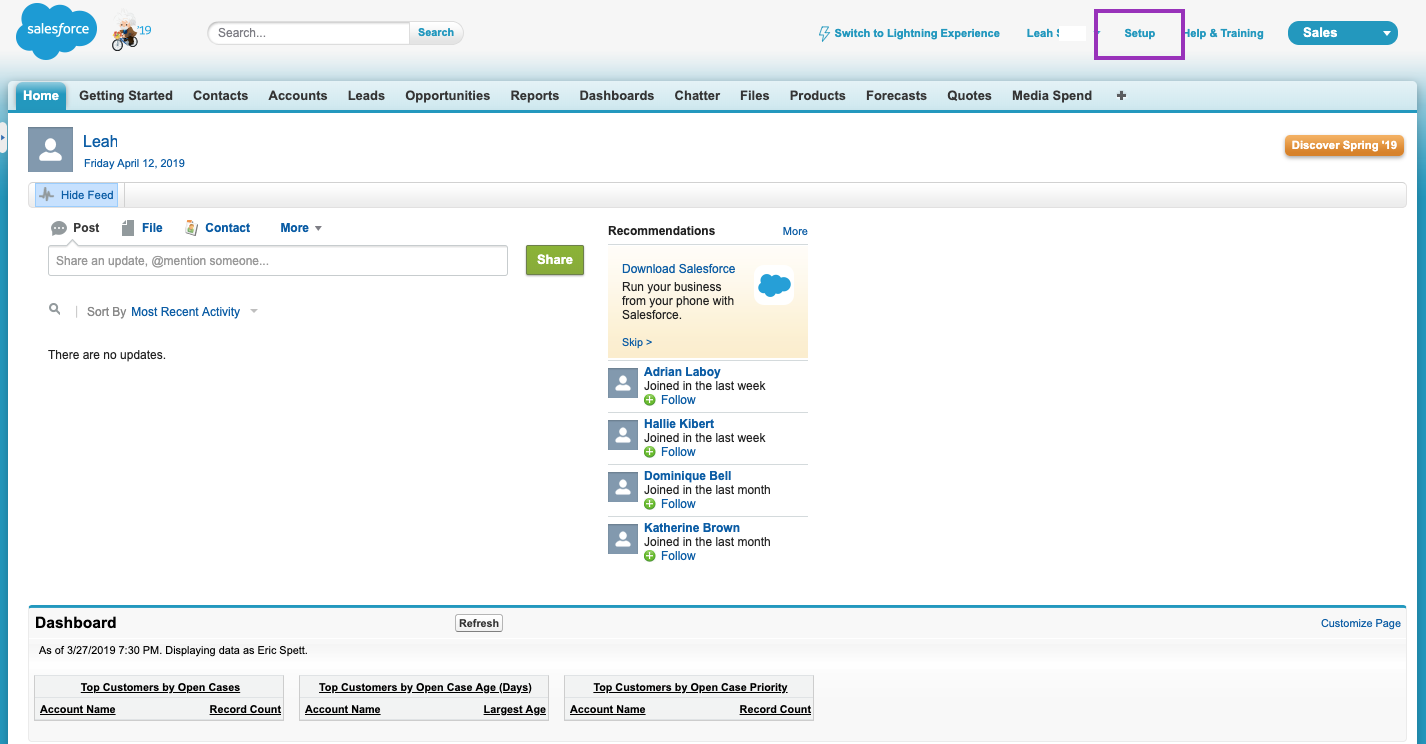
Task: Switch to the Products tab
Action: click(818, 96)
